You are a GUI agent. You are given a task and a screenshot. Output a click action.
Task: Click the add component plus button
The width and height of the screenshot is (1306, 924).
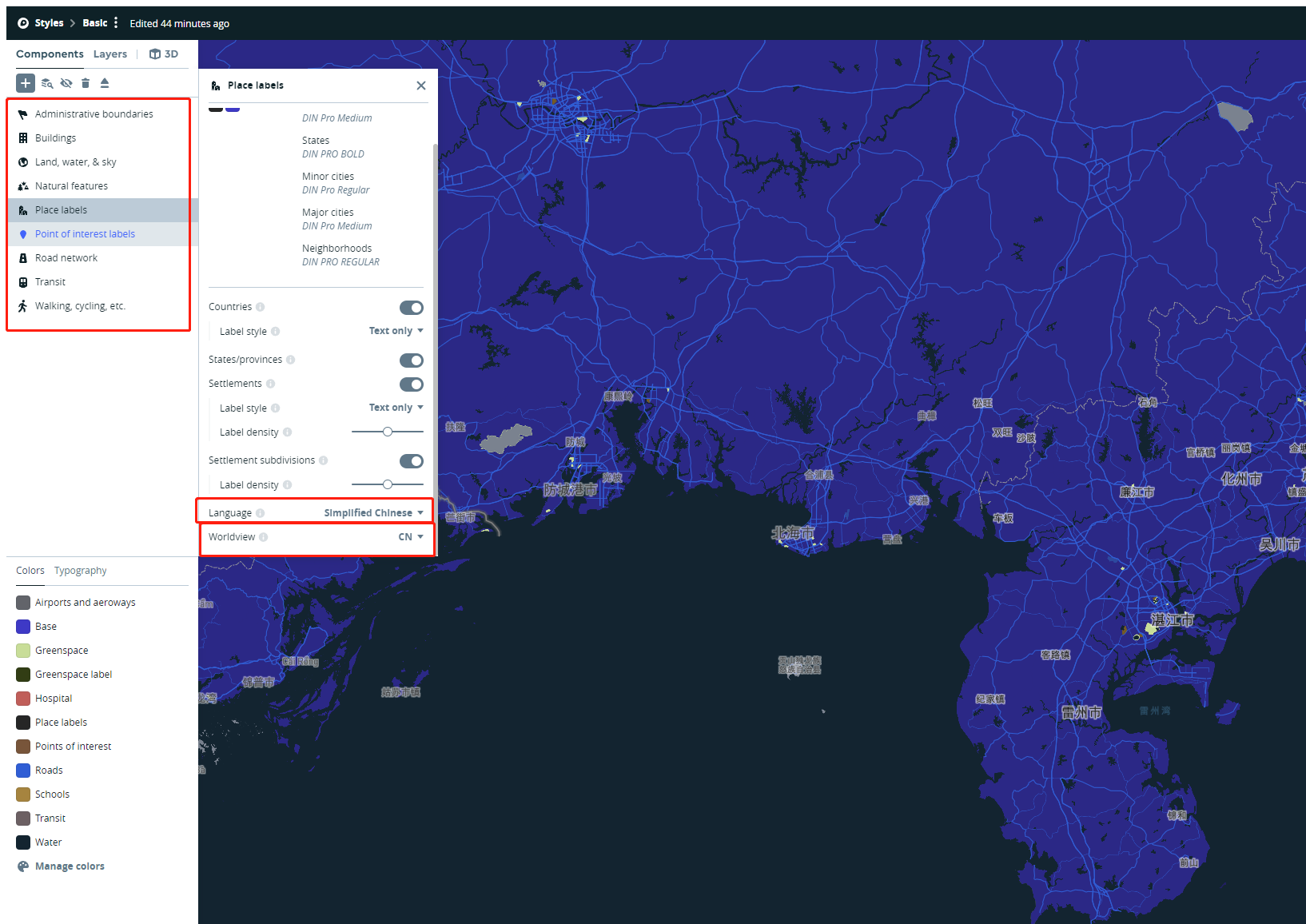[x=25, y=83]
